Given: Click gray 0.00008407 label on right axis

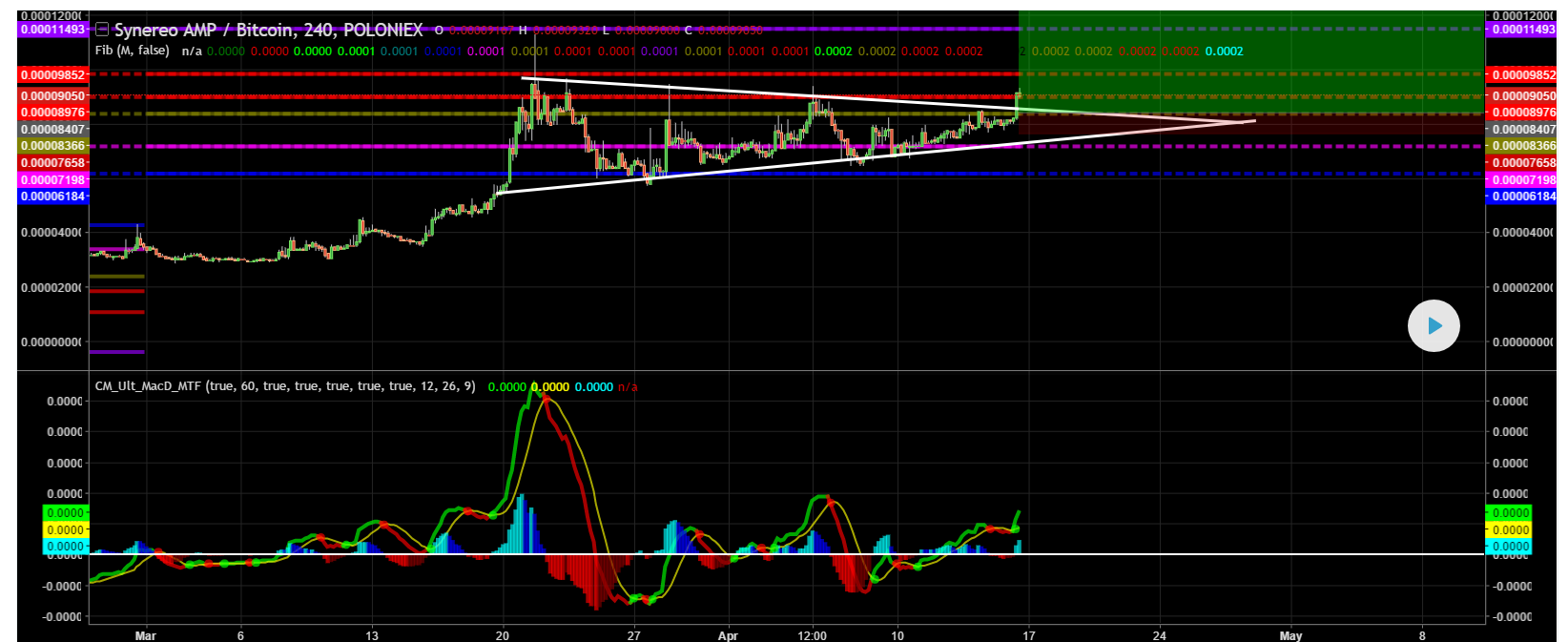Looking at the screenshot, I should pos(1523,130).
